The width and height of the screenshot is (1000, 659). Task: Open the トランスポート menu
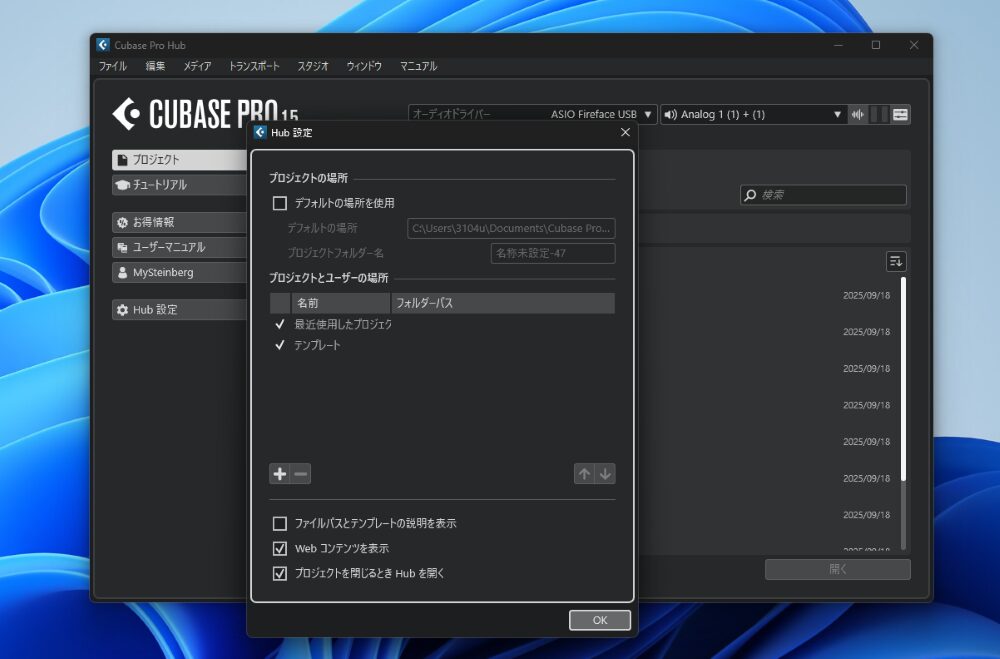click(x=254, y=66)
